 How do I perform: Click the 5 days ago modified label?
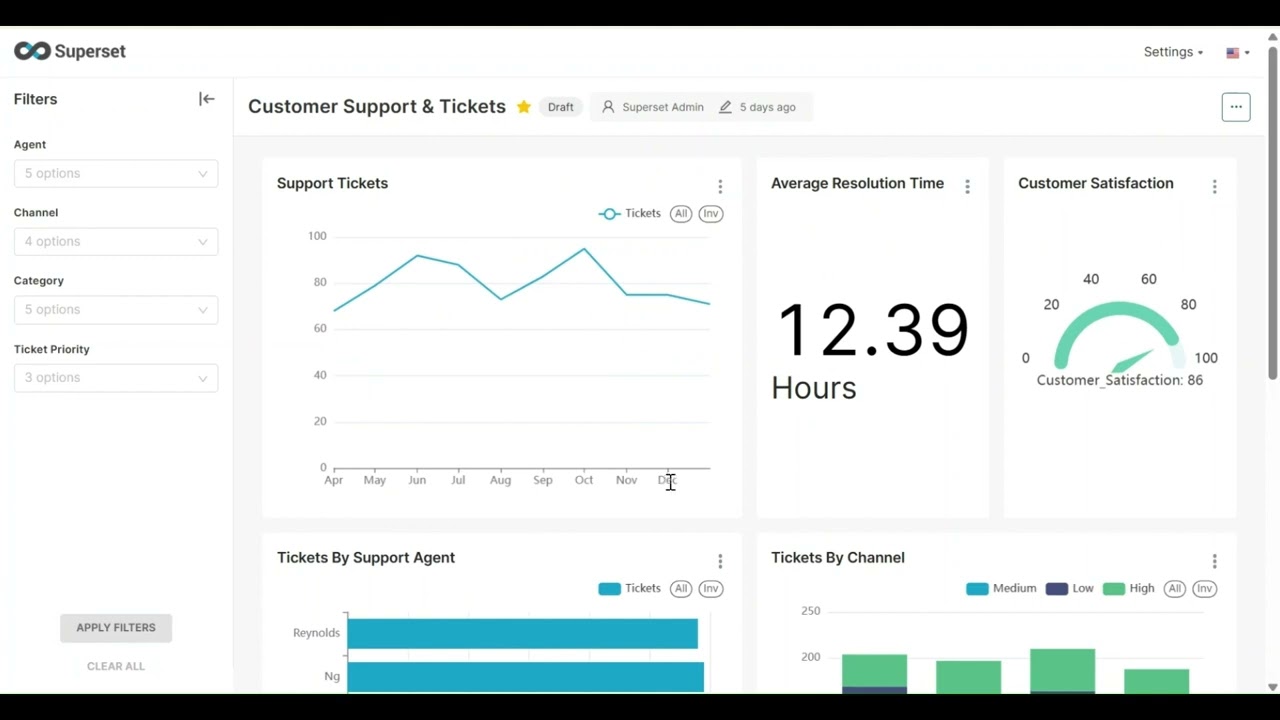[x=768, y=107]
